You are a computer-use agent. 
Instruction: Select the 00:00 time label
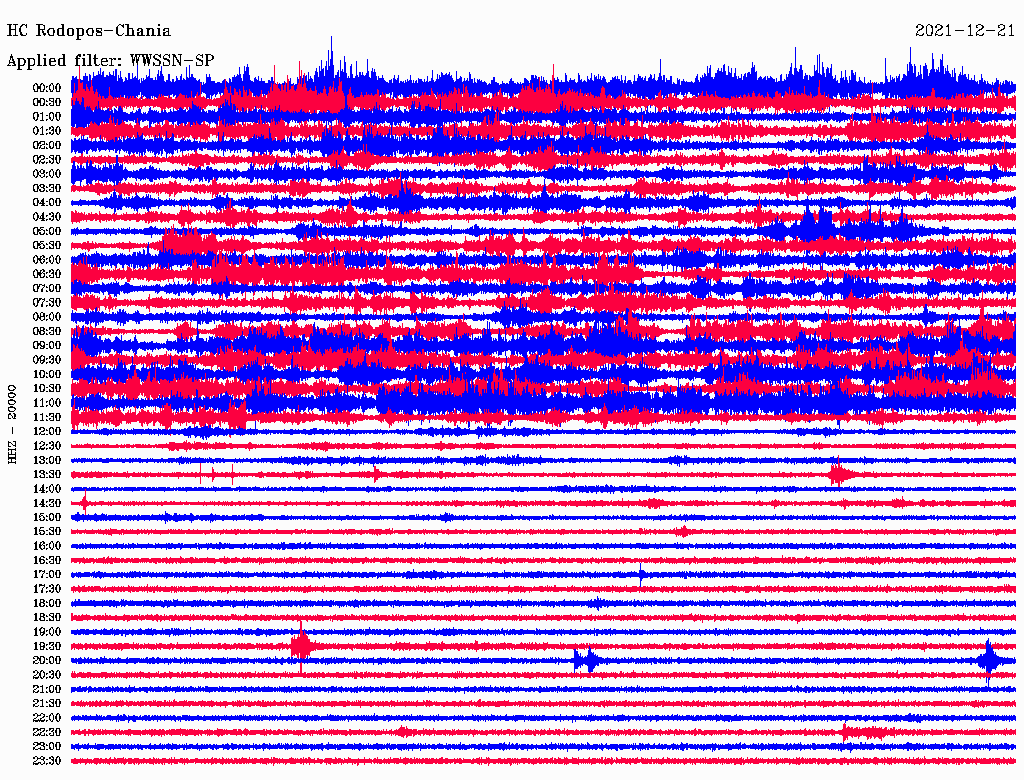pos(47,88)
